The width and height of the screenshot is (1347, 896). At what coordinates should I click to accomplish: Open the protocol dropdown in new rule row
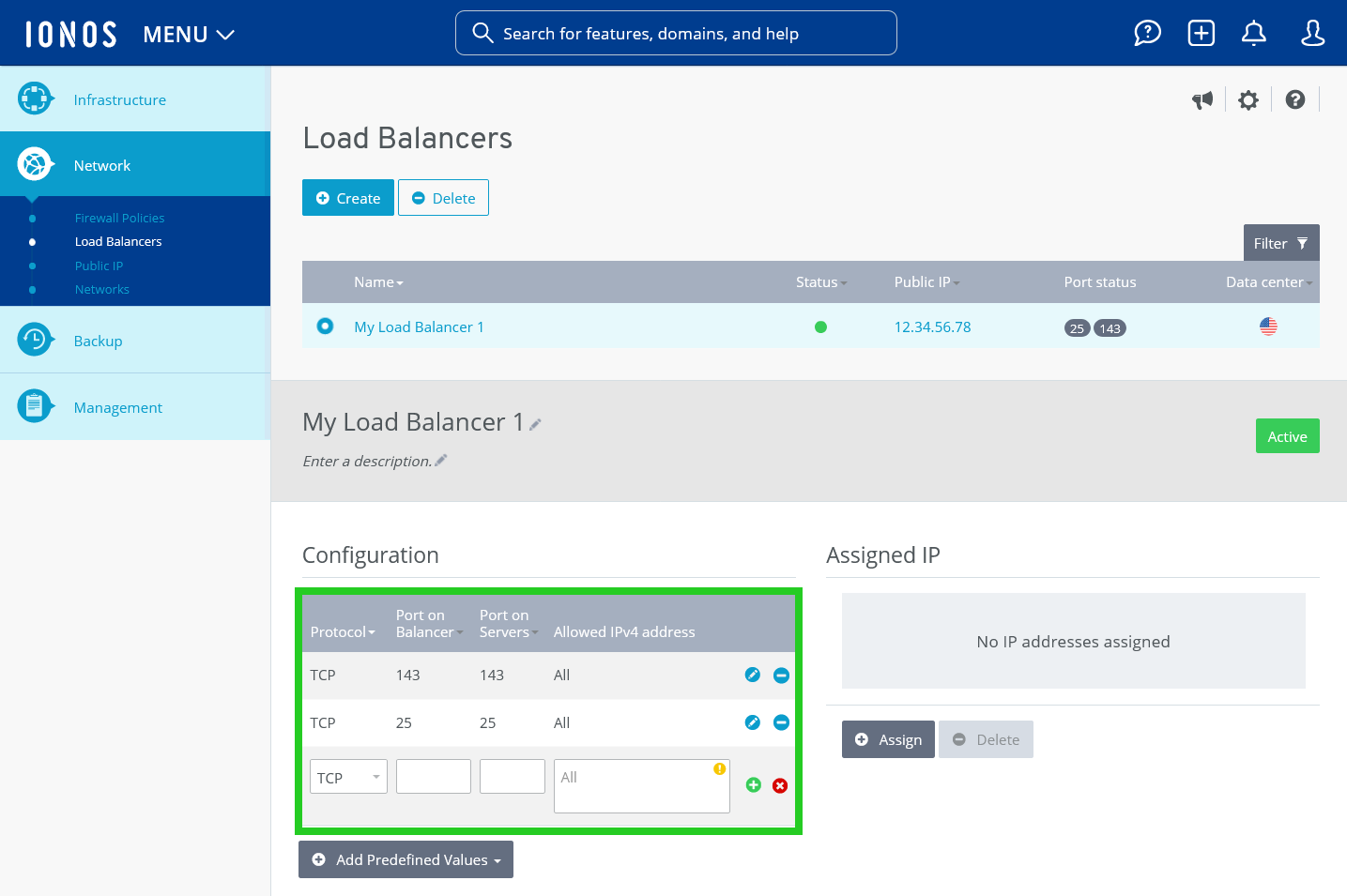point(348,776)
